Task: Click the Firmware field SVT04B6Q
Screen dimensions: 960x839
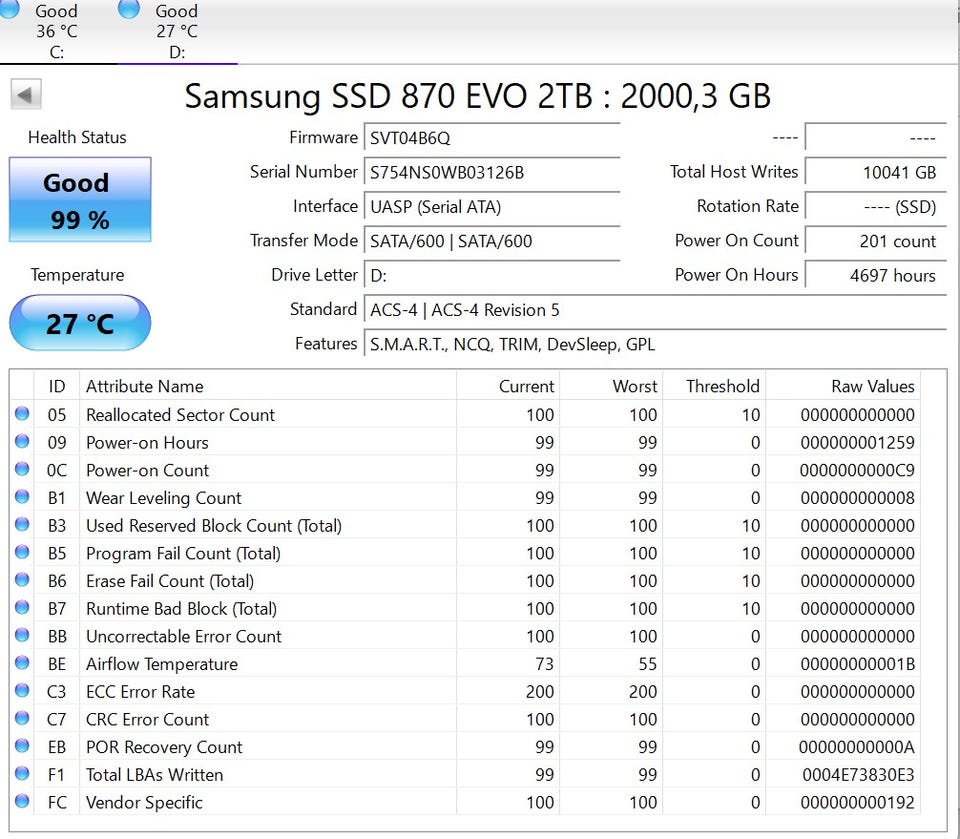Action: coord(492,138)
